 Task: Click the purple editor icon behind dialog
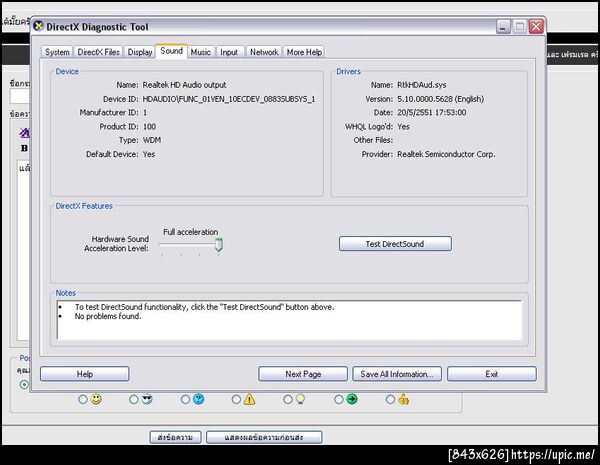coord(24,133)
